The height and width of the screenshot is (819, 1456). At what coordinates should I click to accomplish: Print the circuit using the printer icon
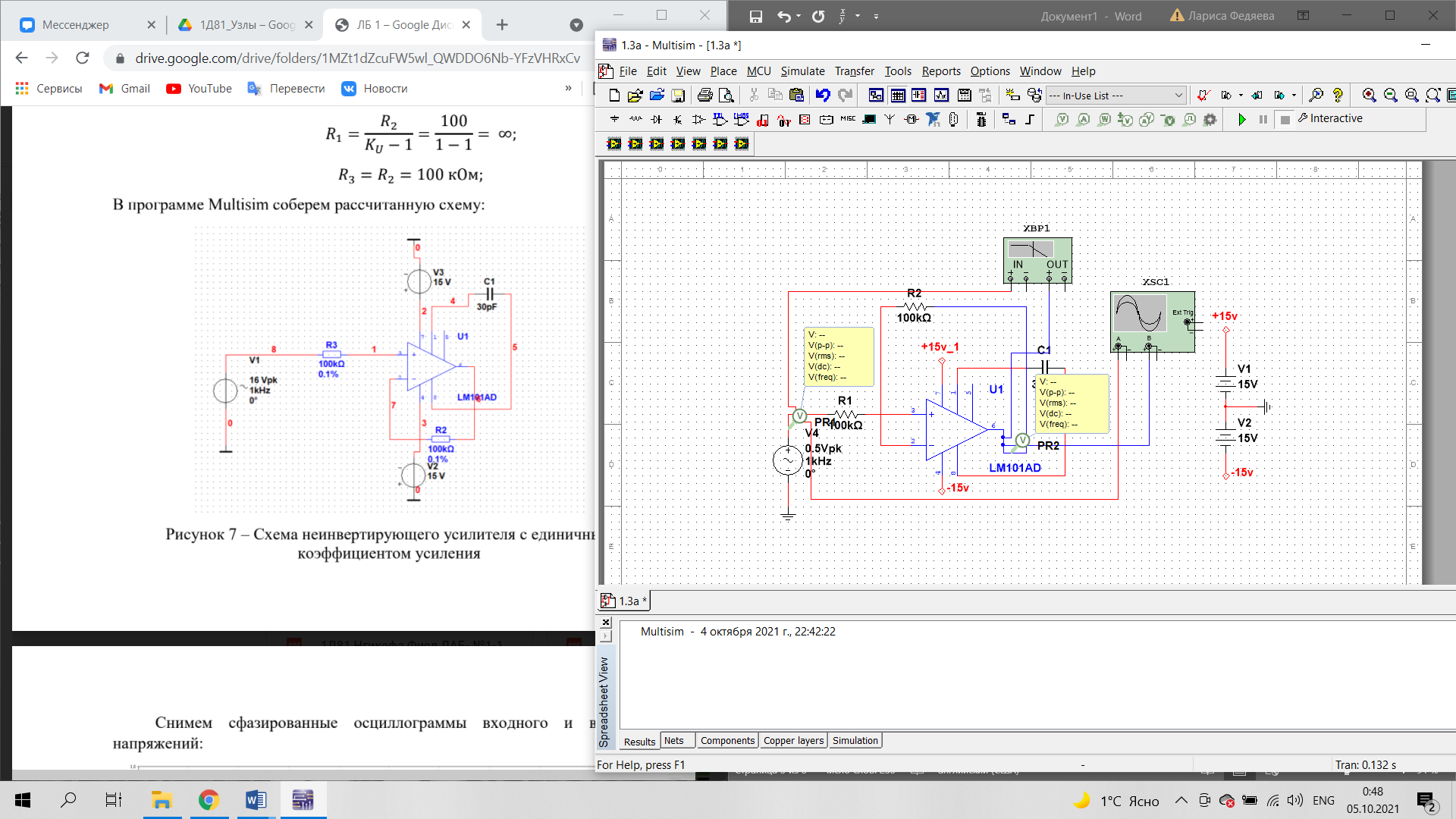(x=705, y=96)
